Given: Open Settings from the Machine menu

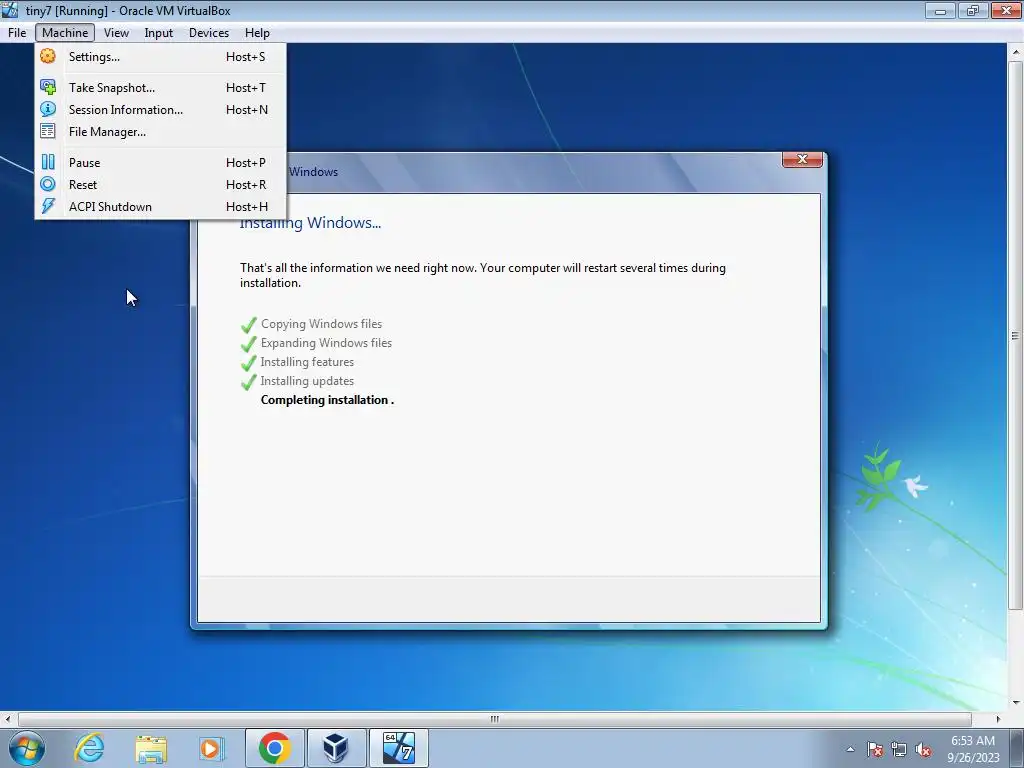Looking at the screenshot, I should (160, 57).
